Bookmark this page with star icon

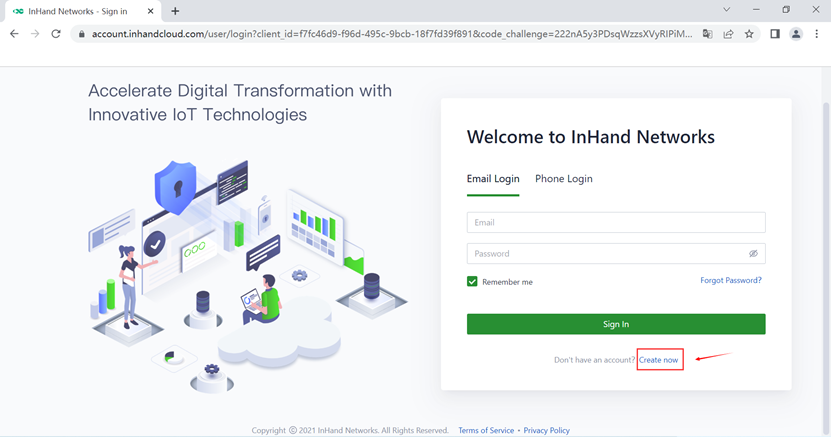click(749, 33)
